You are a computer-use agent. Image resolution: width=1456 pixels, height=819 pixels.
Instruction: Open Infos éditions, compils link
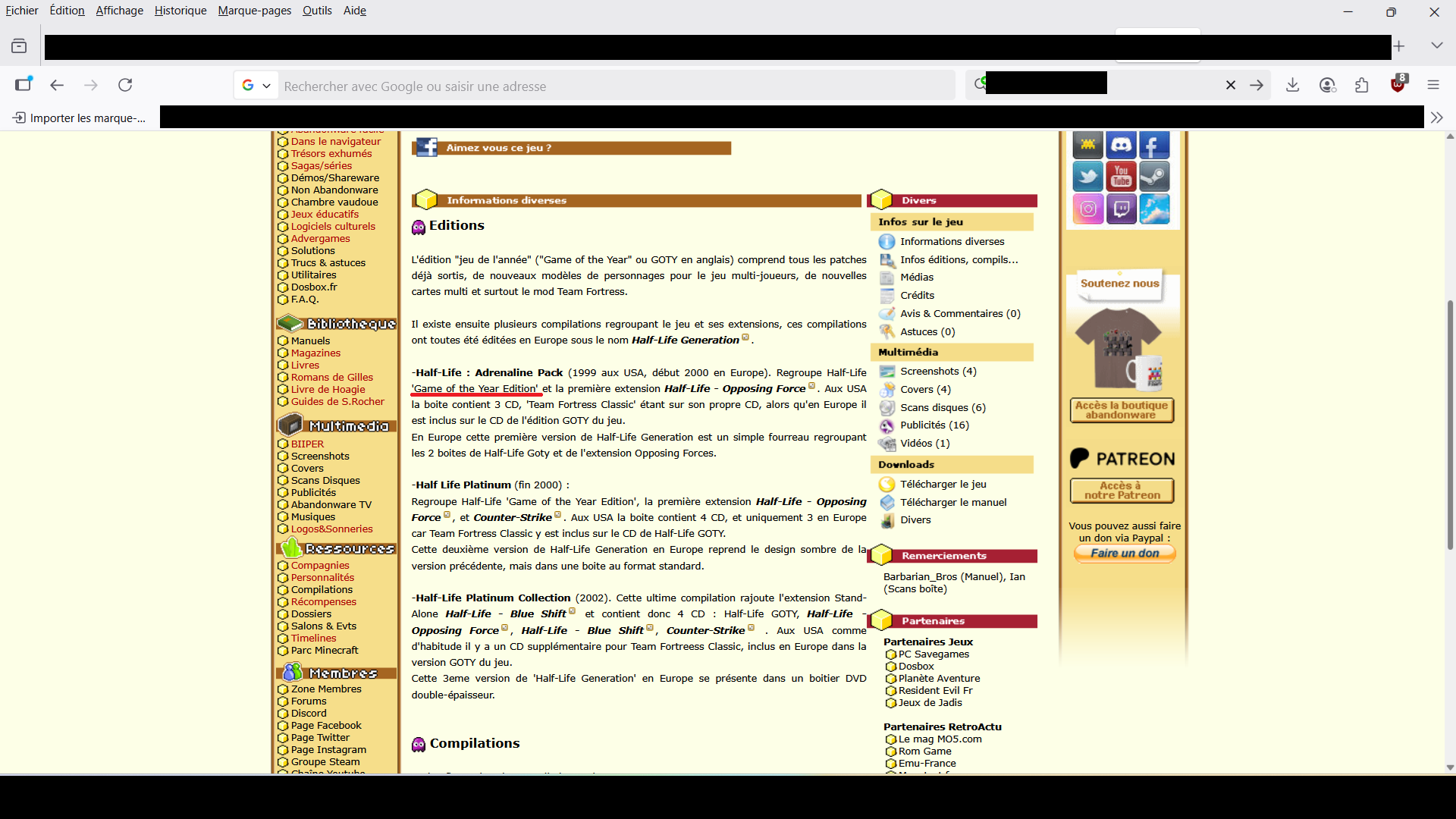959,259
